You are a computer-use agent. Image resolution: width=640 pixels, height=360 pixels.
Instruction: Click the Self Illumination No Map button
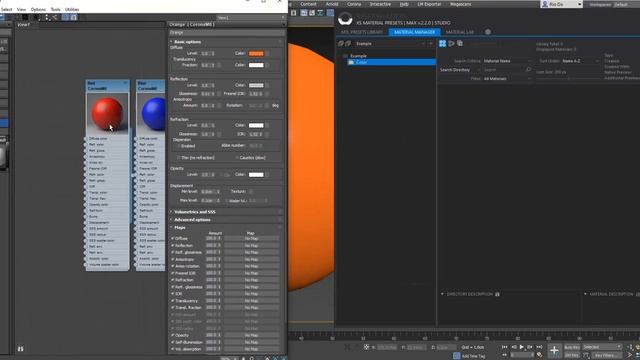click(x=251, y=342)
